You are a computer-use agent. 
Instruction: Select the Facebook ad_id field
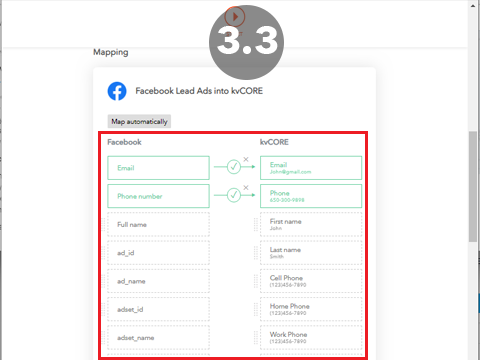[x=158, y=253]
